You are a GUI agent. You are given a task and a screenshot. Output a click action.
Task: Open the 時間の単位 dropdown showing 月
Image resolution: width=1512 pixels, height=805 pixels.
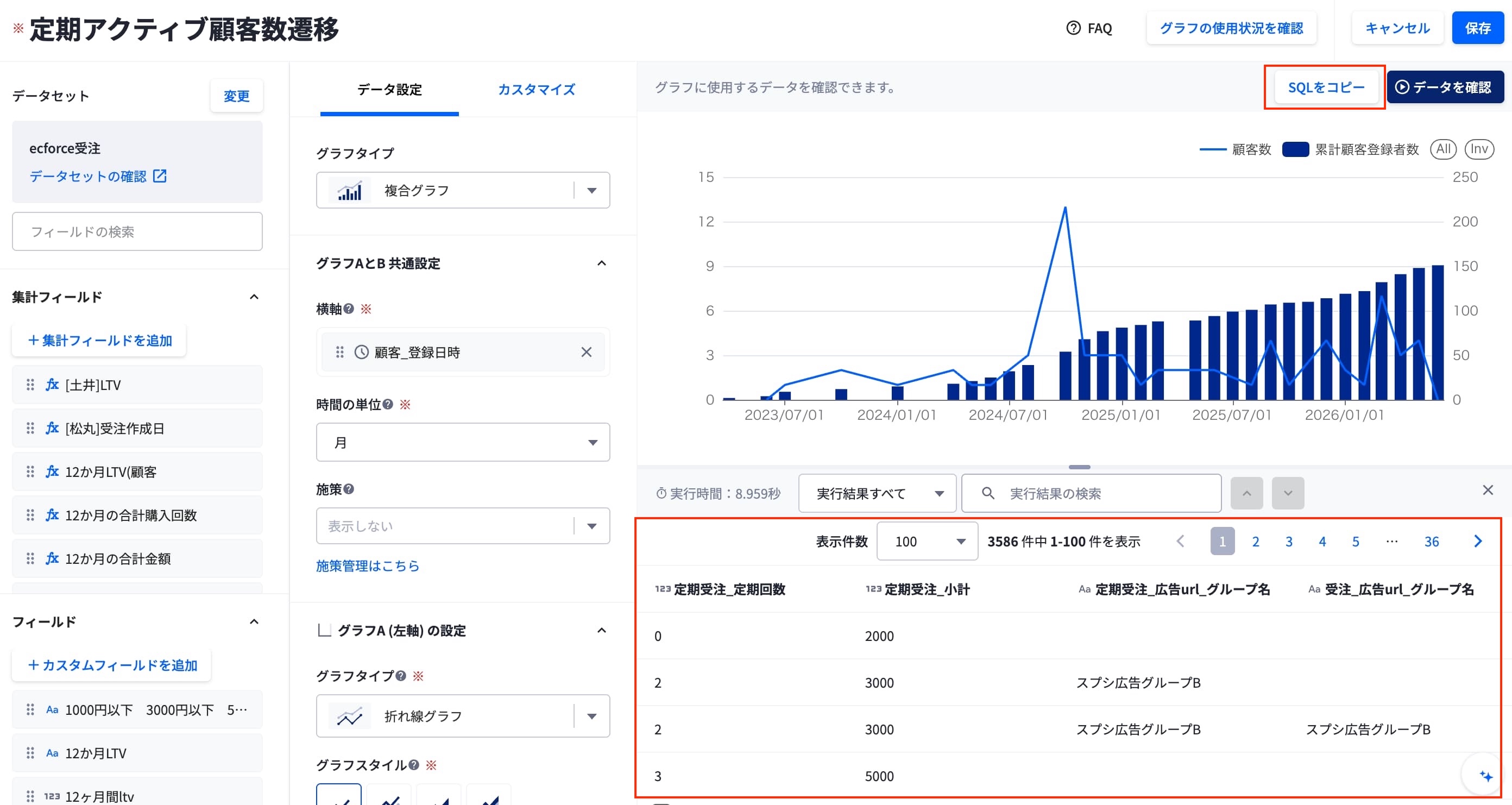tap(463, 442)
